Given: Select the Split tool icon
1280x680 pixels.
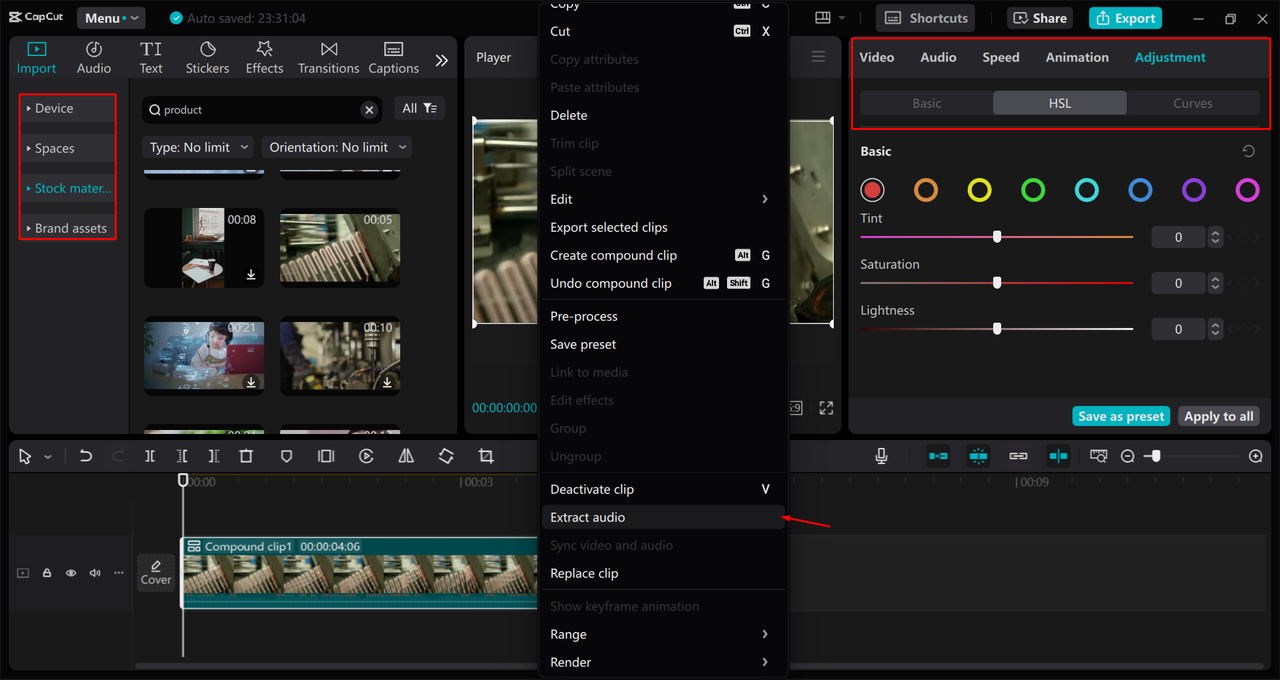Looking at the screenshot, I should tap(149, 456).
